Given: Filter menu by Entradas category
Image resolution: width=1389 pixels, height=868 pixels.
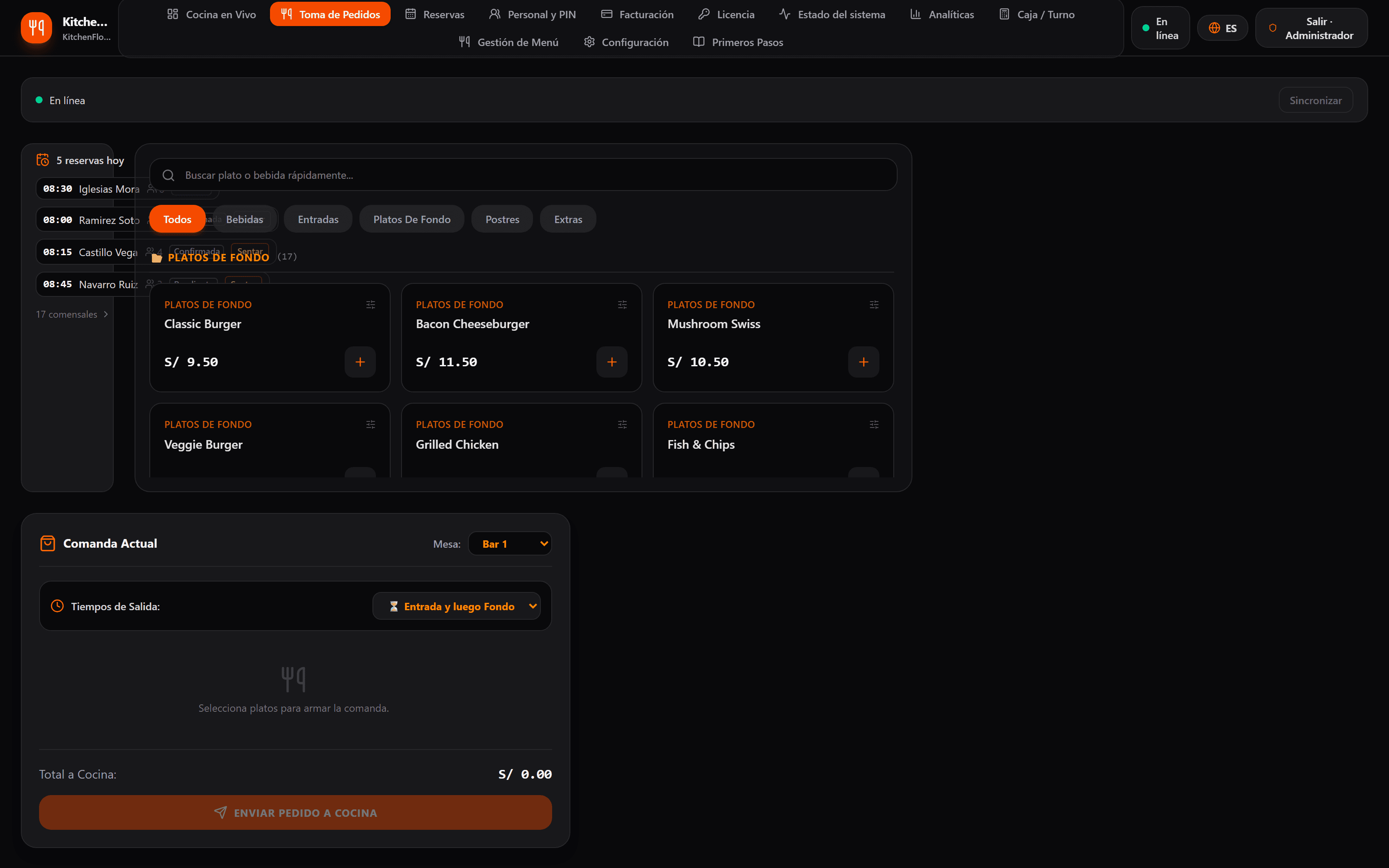Looking at the screenshot, I should pos(318,219).
